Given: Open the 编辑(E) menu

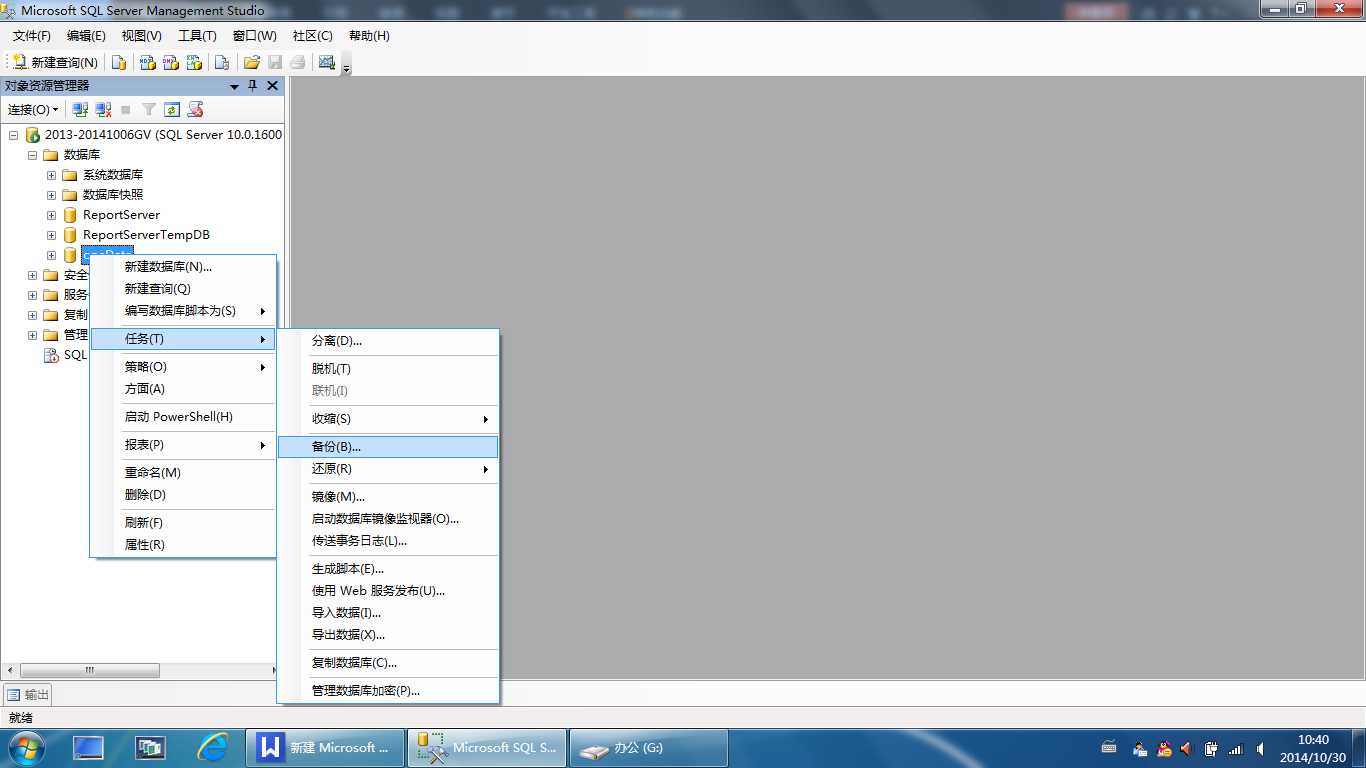Looking at the screenshot, I should pyautogui.click(x=86, y=36).
